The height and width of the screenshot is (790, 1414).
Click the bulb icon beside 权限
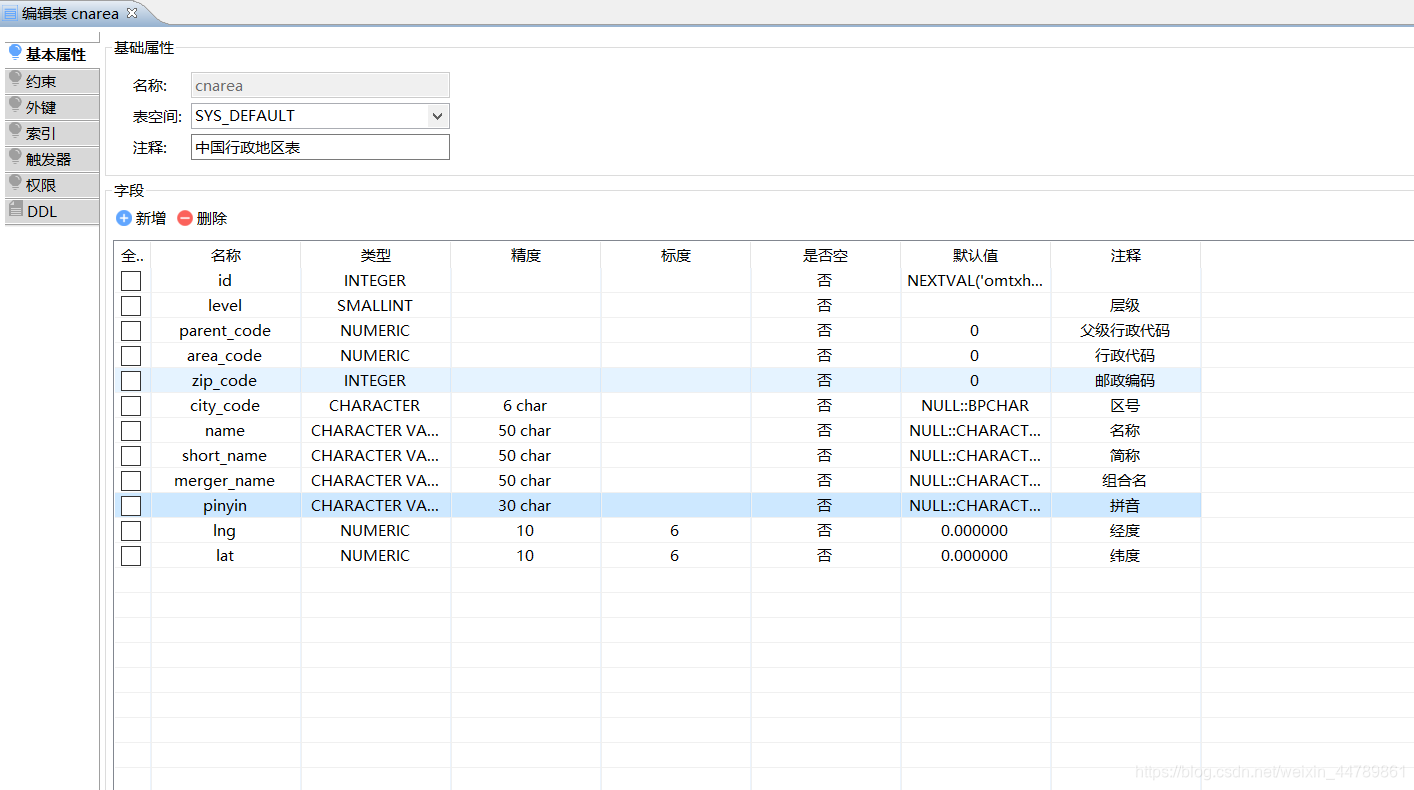15,183
